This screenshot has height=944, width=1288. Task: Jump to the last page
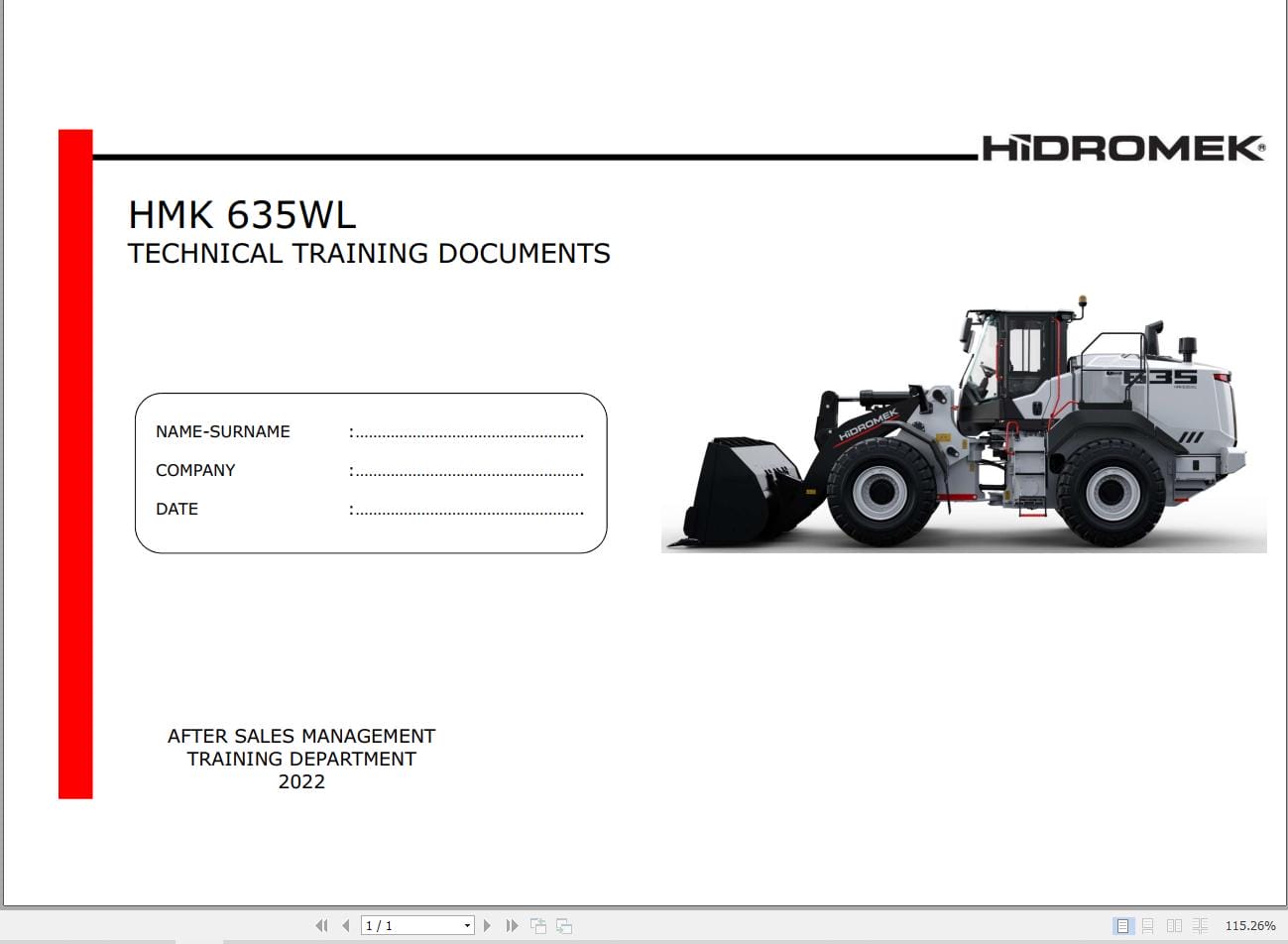(512, 925)
